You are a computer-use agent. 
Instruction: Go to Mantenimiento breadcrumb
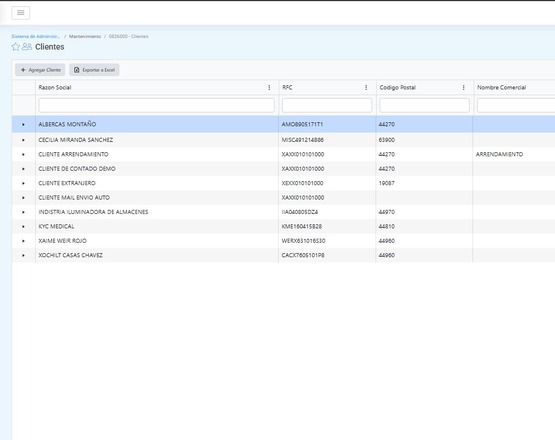click(x=85, y=36)
